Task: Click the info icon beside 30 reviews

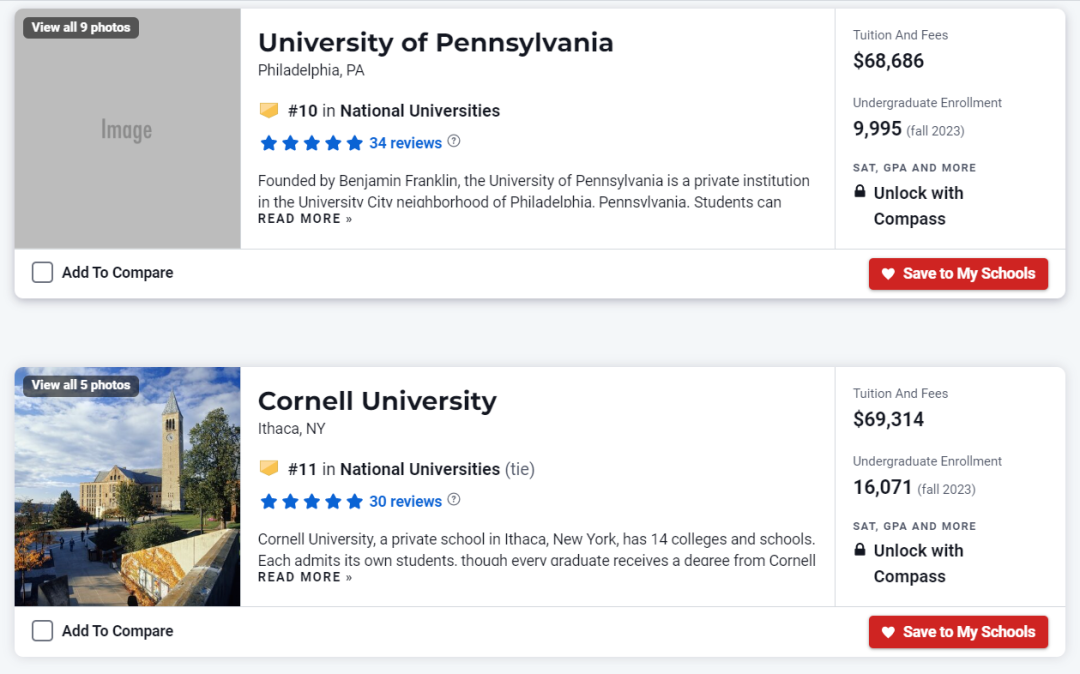Action: (x=454, y=500)
